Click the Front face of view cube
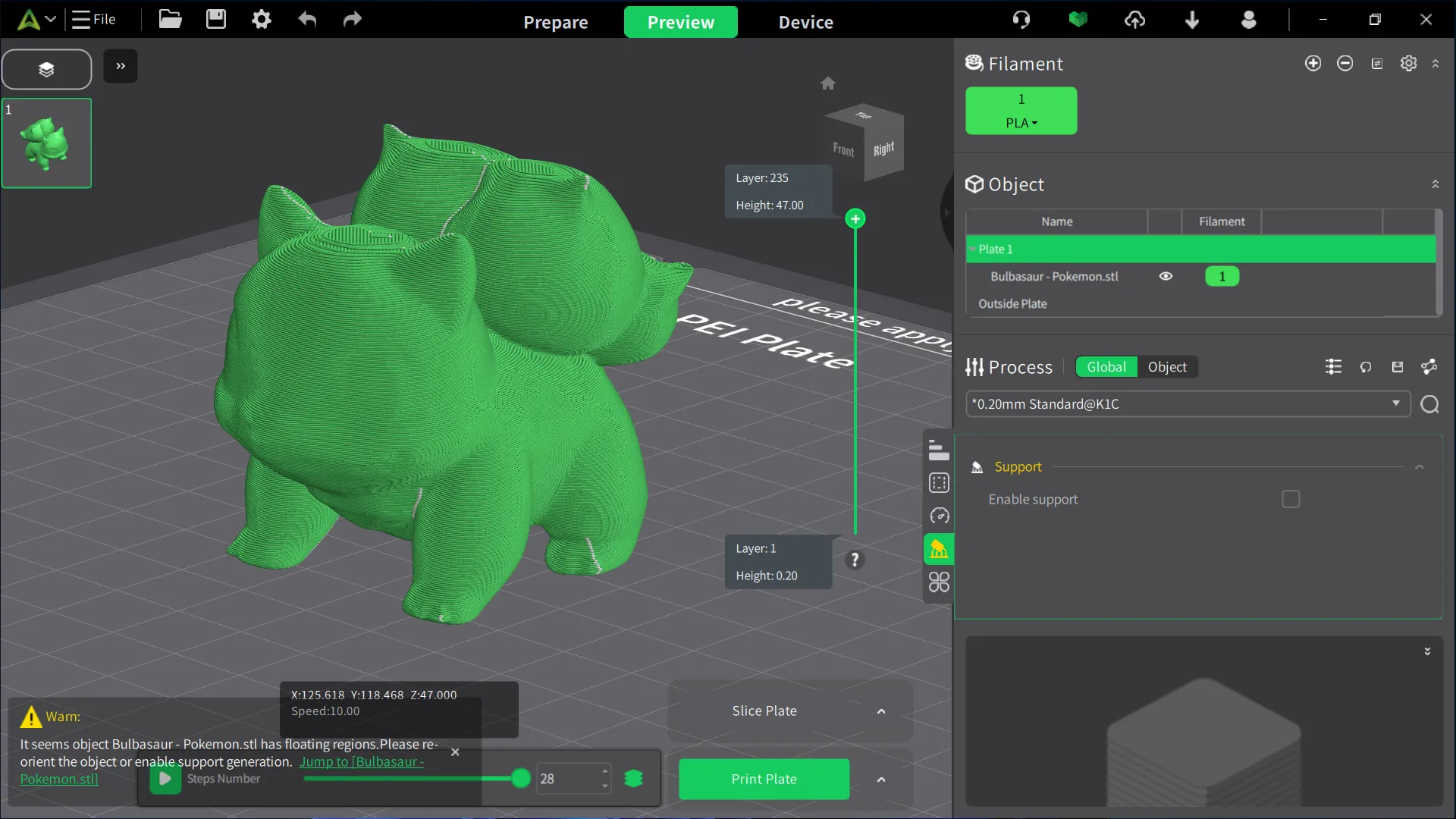The width and height of the screenshot is (1456, 819). tap(843, 149)
